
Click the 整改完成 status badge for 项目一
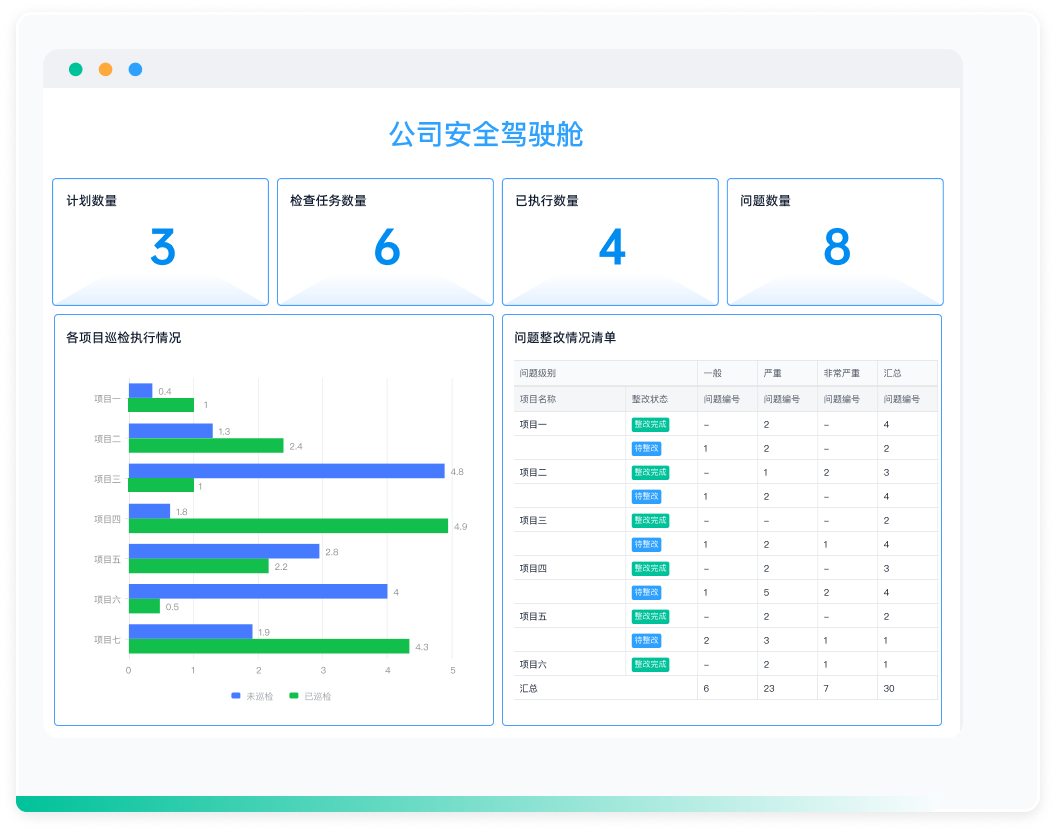click(x=652, y=423)
